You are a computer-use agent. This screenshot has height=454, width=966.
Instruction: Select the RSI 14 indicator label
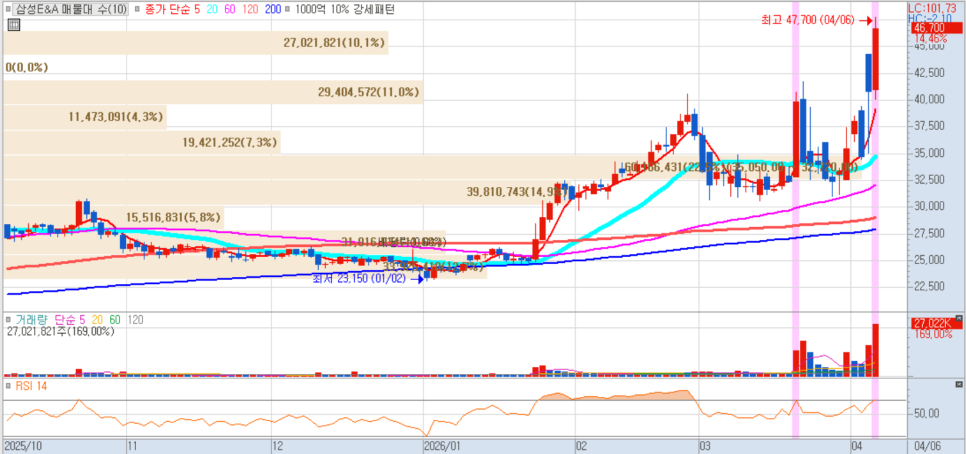[x=31, y=386]
